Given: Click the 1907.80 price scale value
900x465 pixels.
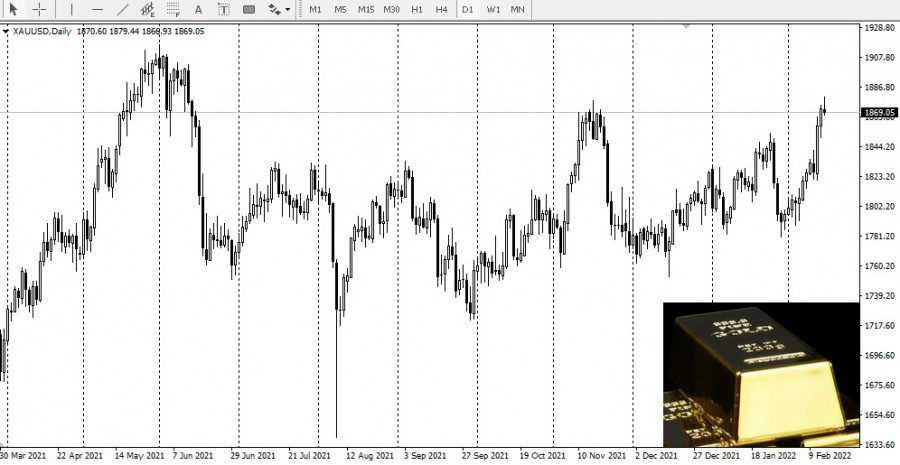Looking at the screenshot, I should click(x=880, y=57).
